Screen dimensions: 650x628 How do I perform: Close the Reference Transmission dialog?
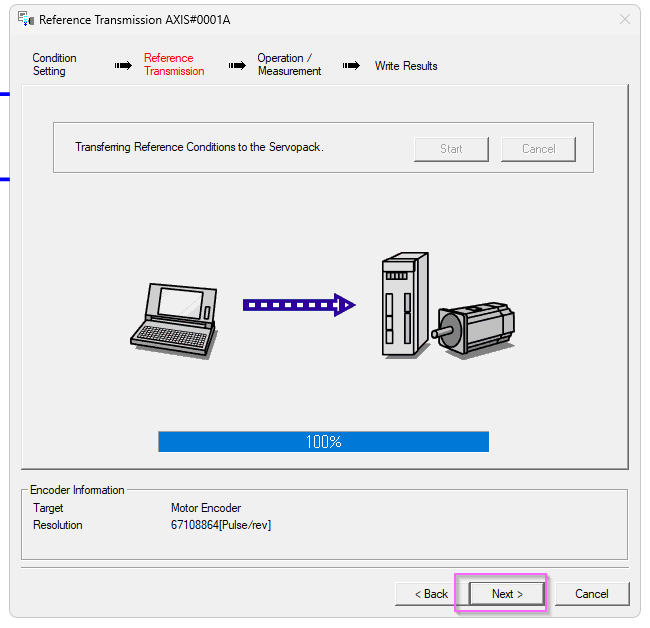[625, 19]
